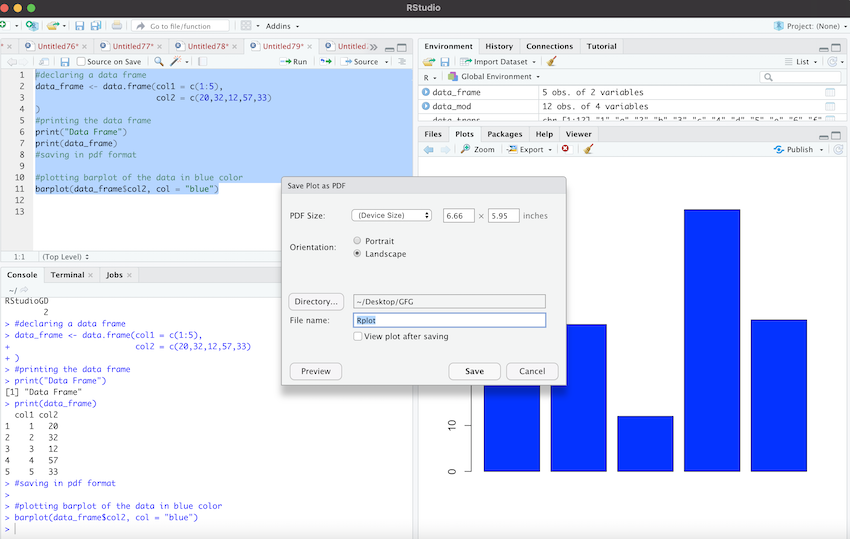Select the Landscape orientation option
The image size is (850, 539).
click(358, 254)
